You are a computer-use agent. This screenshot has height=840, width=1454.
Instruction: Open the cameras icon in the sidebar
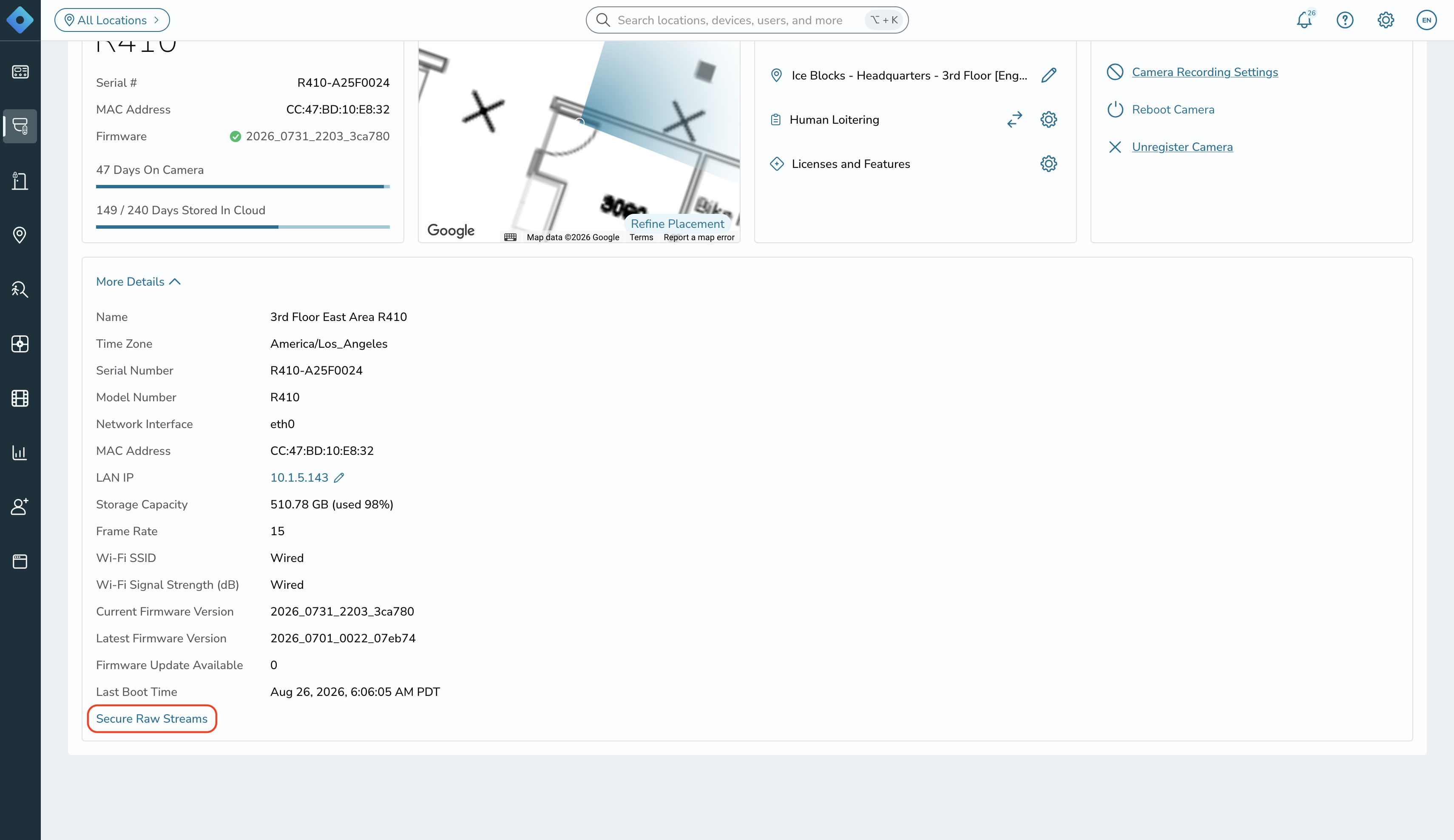click(x=20, y=126)
